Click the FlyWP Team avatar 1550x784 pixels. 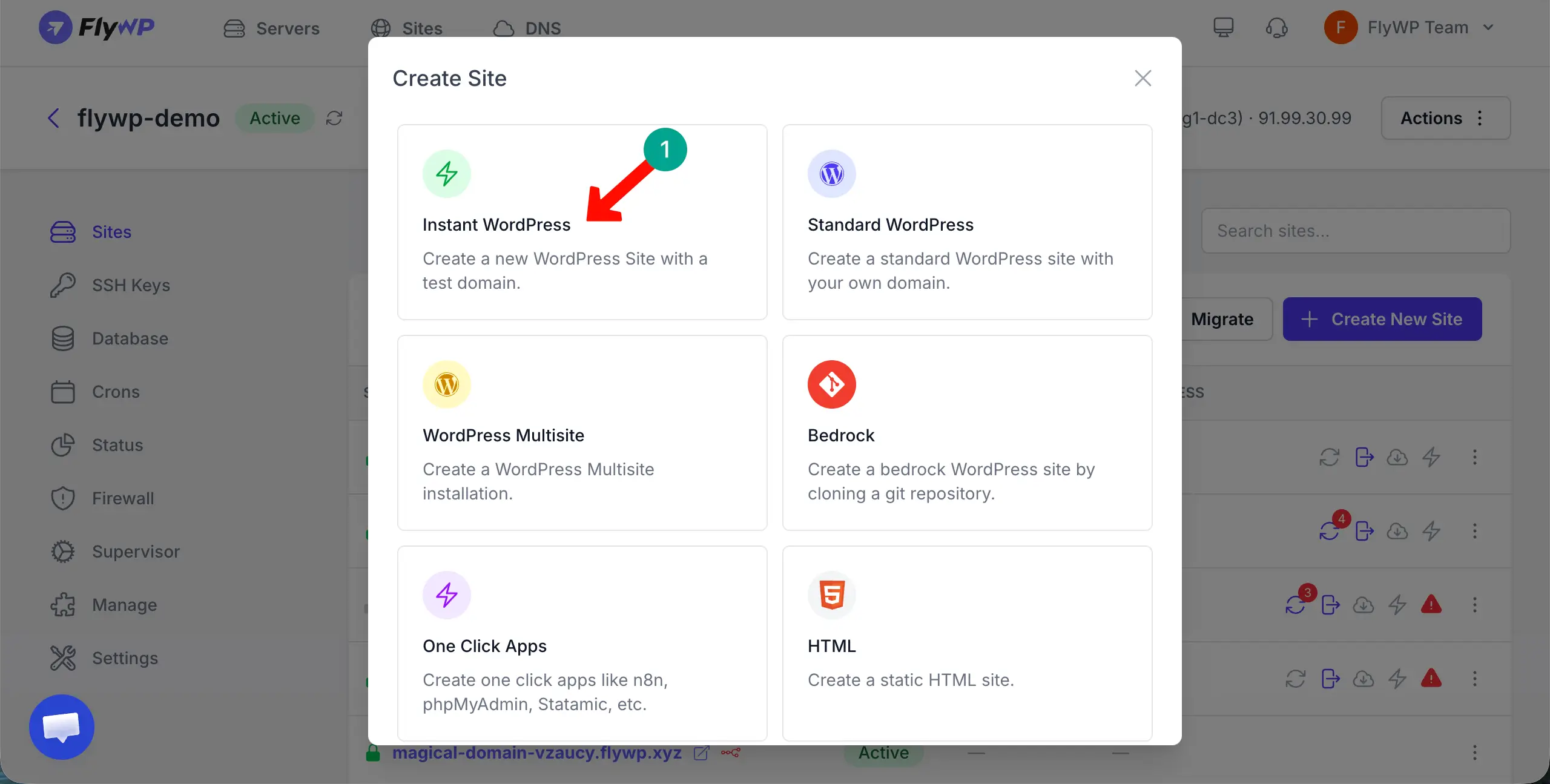point(1341,27)
